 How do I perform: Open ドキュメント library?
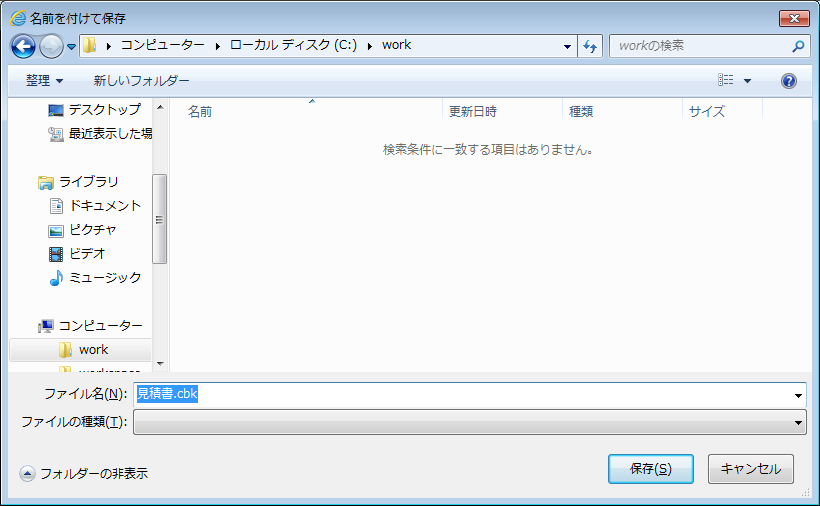click(105, 206)
